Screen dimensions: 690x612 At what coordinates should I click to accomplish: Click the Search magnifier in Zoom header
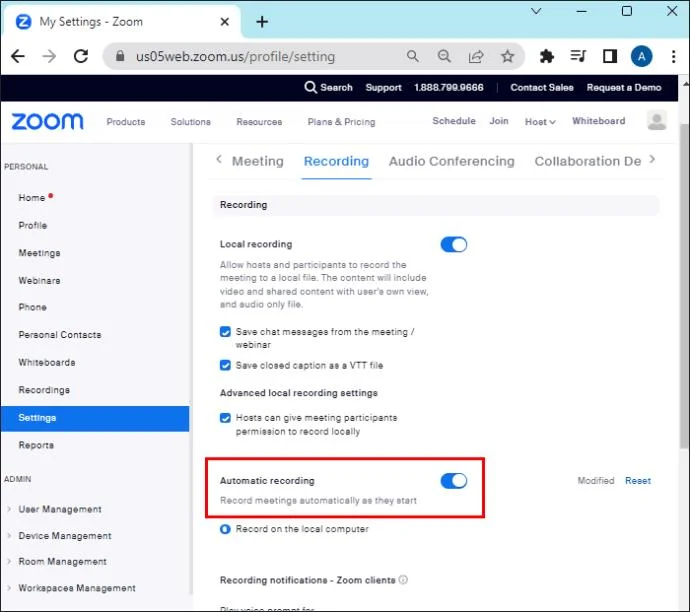(x=310, y=87)
